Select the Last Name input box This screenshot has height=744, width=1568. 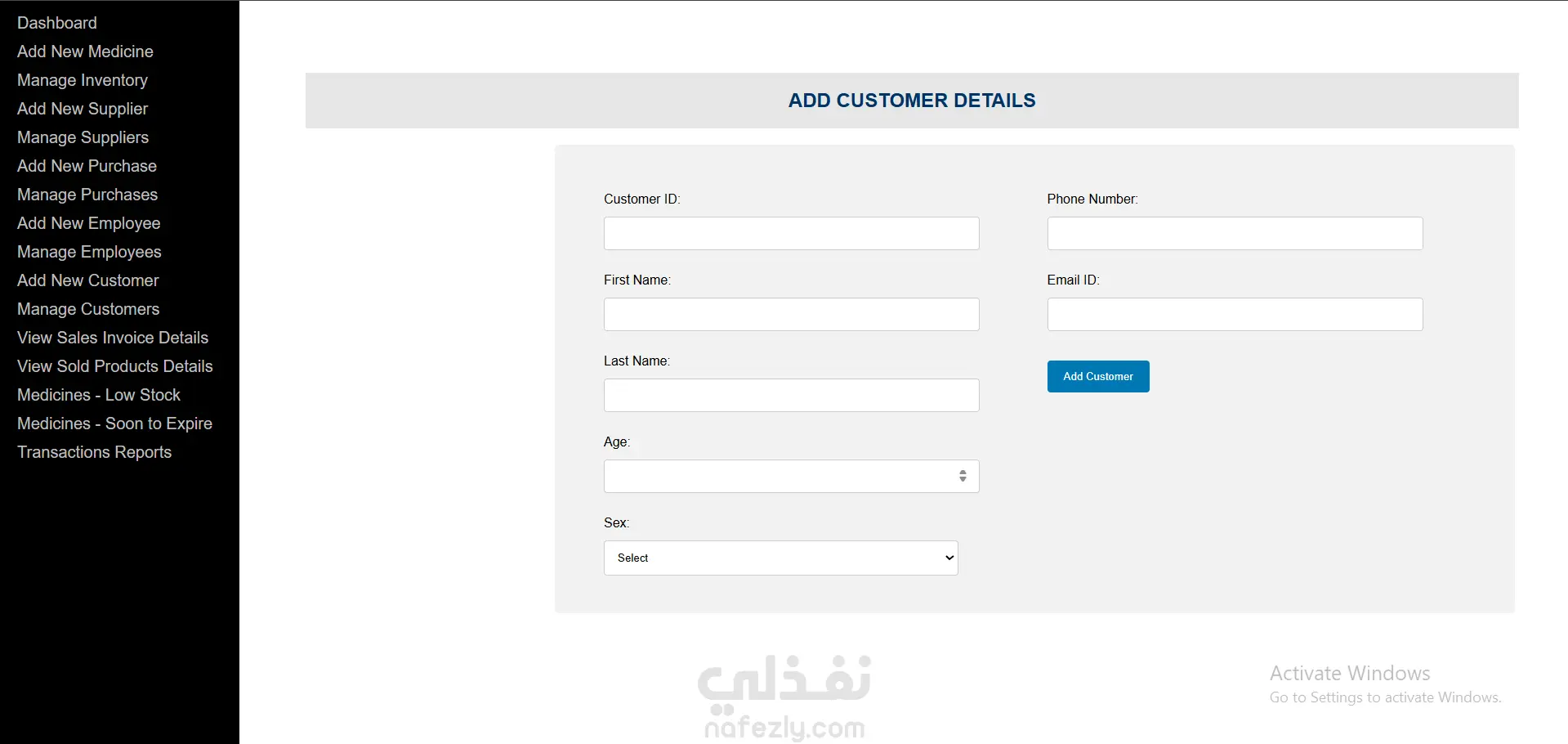(x=792, y=395)
